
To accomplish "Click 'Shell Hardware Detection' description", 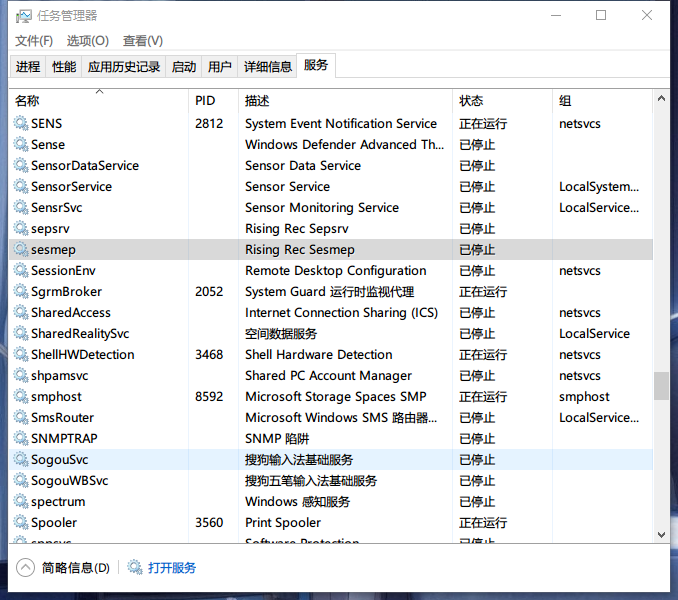I will [x=319, y=354].
